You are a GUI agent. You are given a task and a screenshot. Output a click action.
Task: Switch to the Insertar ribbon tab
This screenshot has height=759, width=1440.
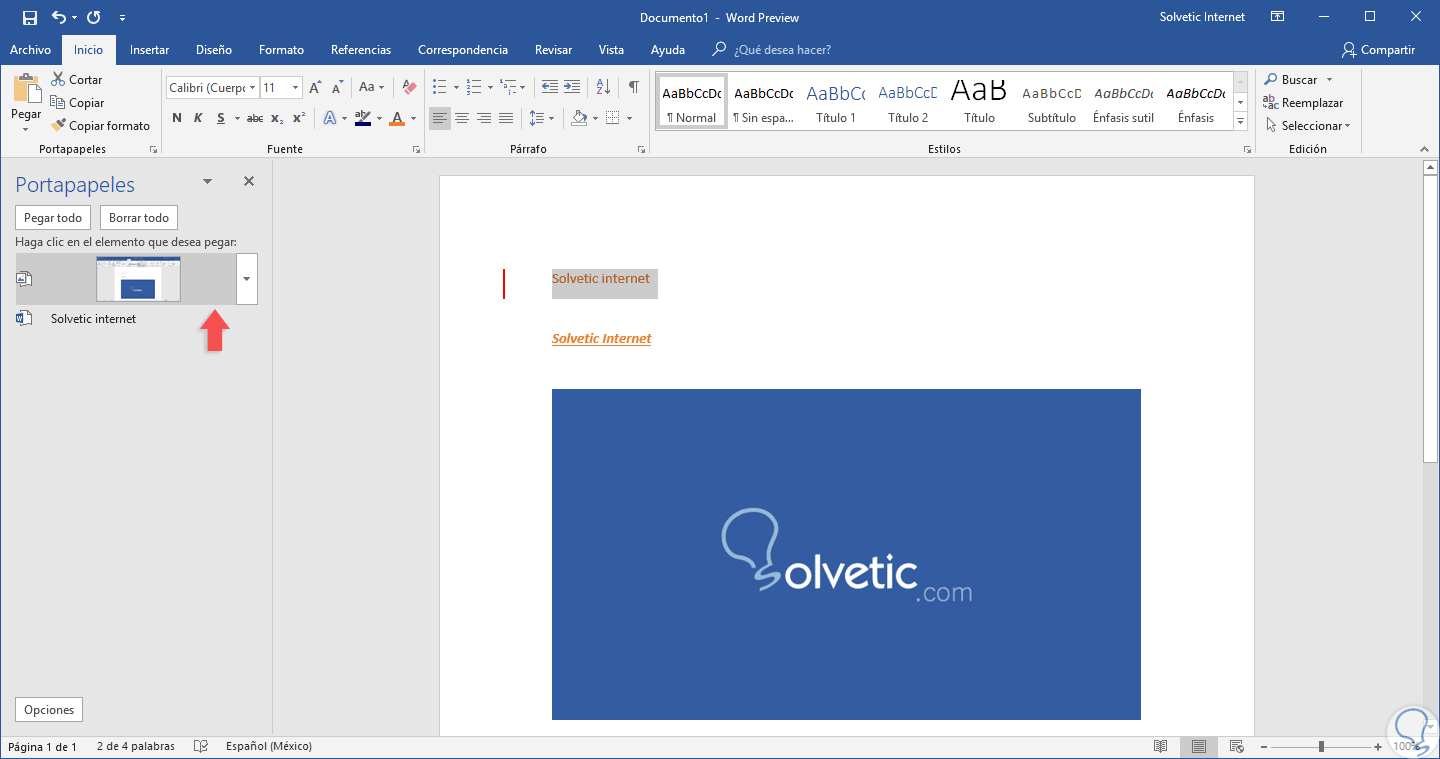(x=149, y=50)
